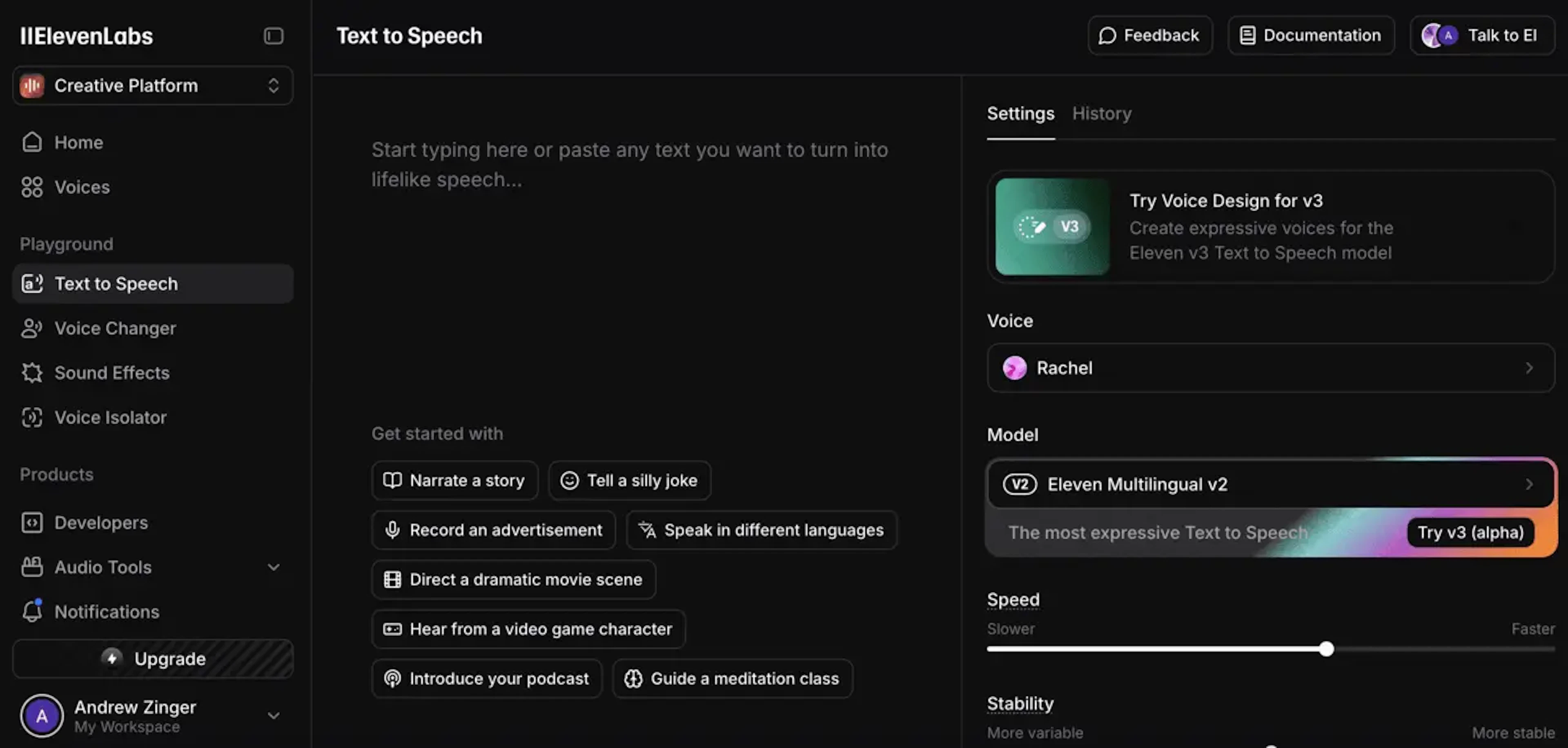Adjust the Speed slider
This screenshot has height=748, width=1568.
(1327, 650)
